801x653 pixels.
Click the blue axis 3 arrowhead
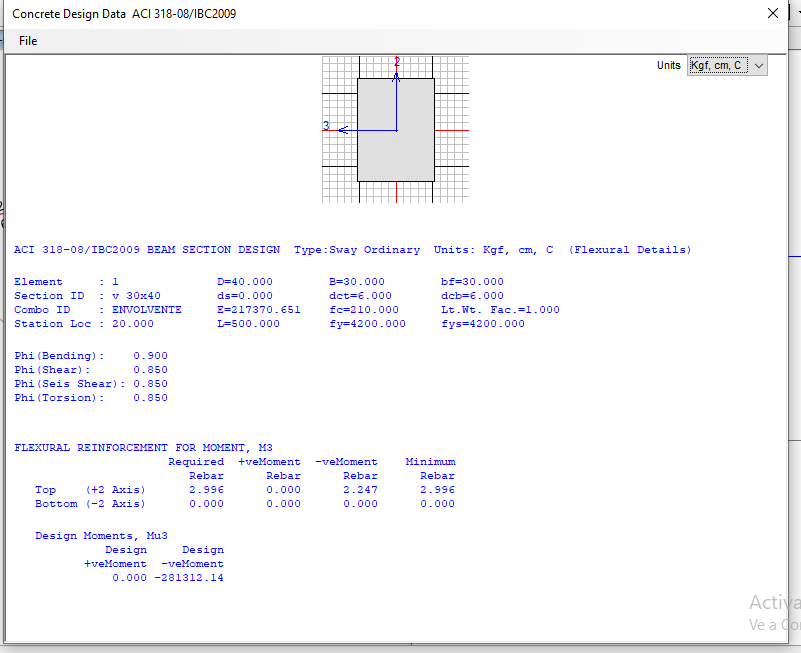point(342,130)
